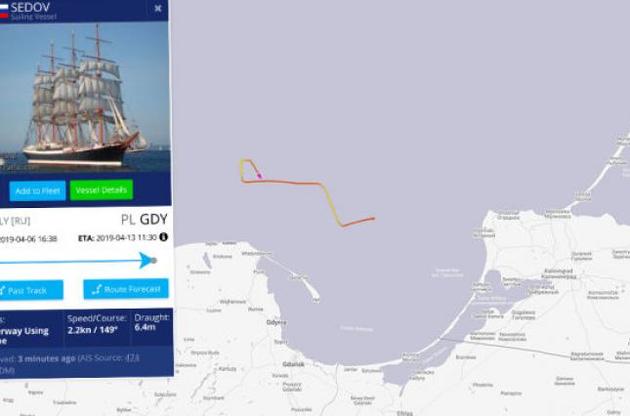This screenshot has height=416, width=630.
Task: Show the vessel's Past Track
Action: [x=31, y=290]
